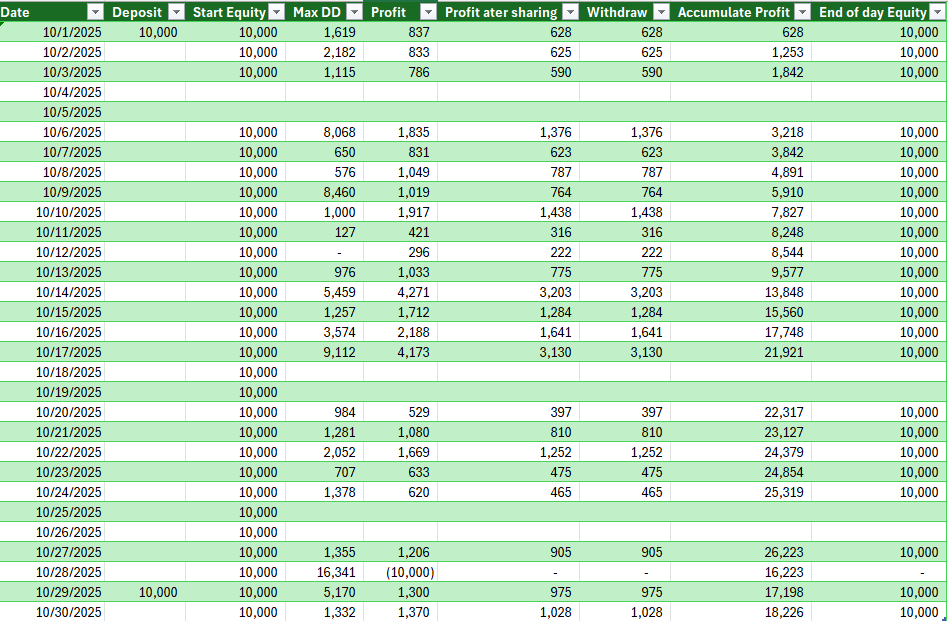Select the date cell 10/4/2025
This screenshot has height=621, width=948.
(72, 92)
